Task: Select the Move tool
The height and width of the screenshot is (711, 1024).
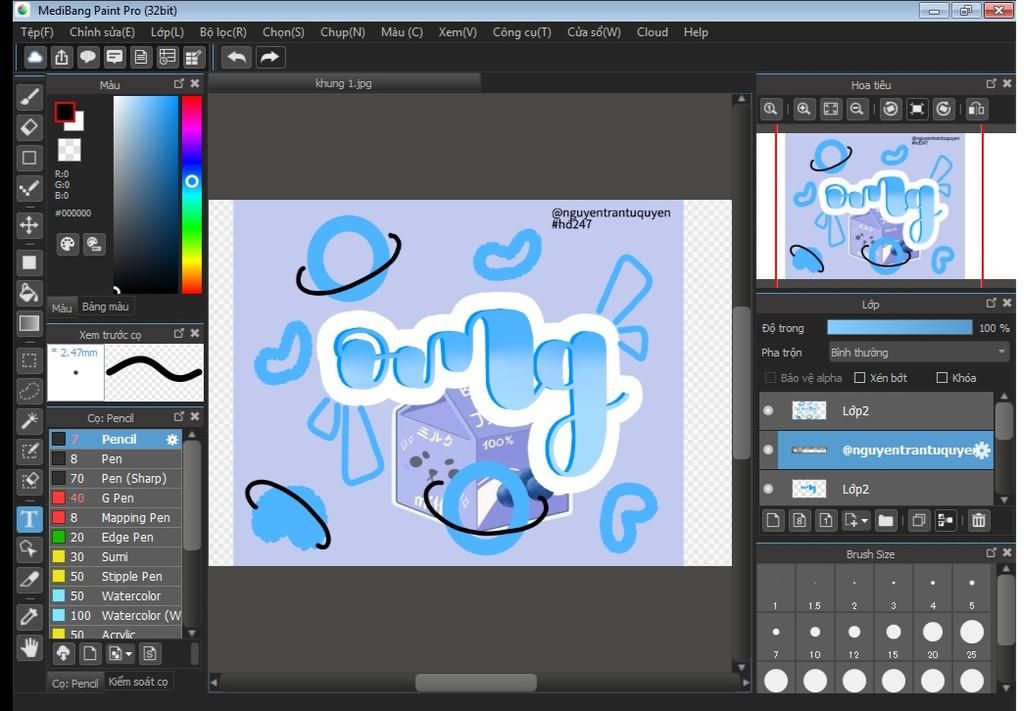Action: pyautogui.click(x=29, y=225)
